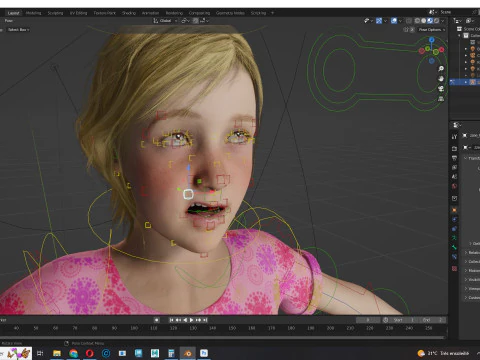This screenshot has width=480, height=360.
Task: Click the current frame number field
Action: coord(368,320)
